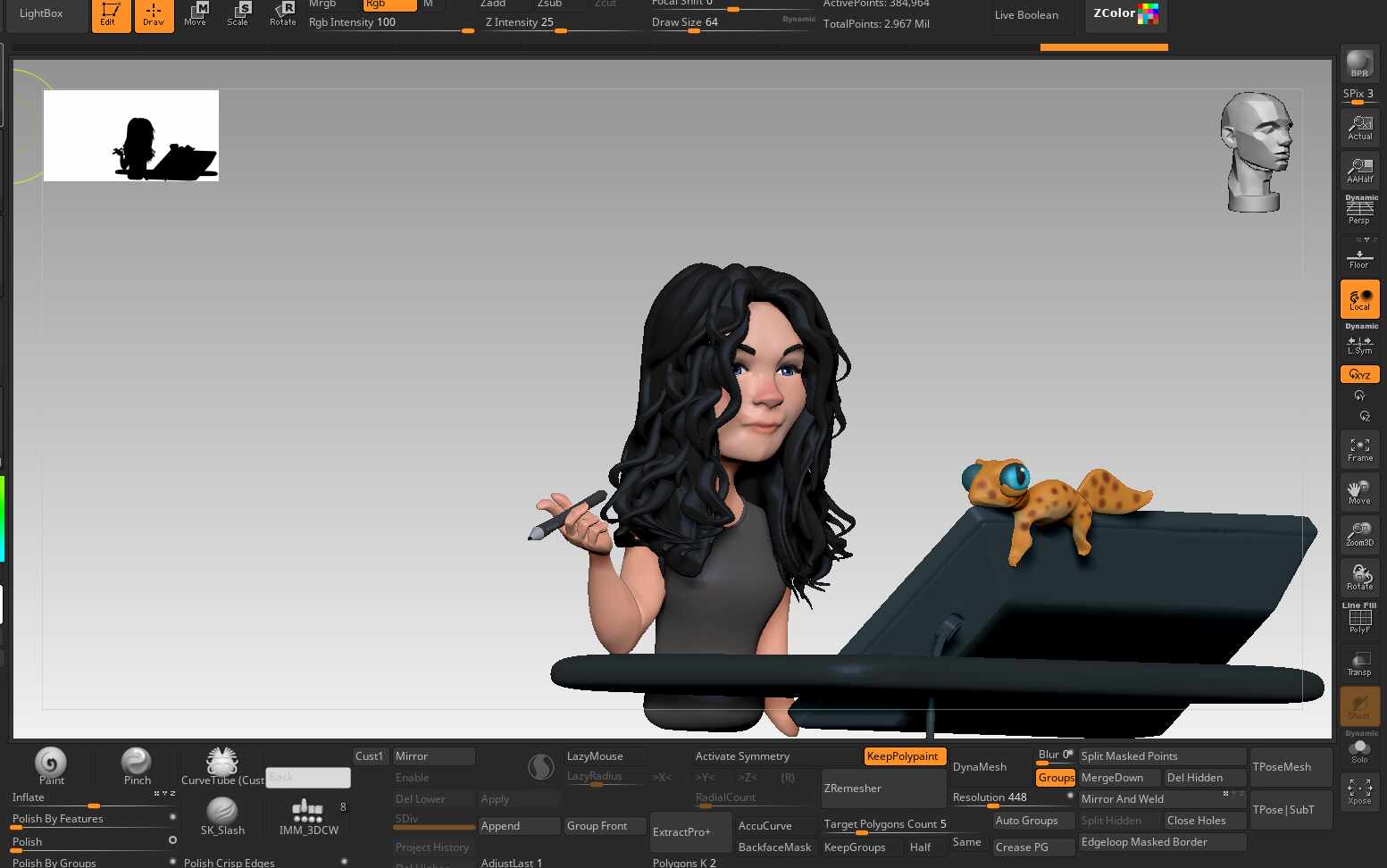Viewport: 1387px width, 868px height.
Task: Toggle DynaMesh Groups option
Action: coord(1056,778)
